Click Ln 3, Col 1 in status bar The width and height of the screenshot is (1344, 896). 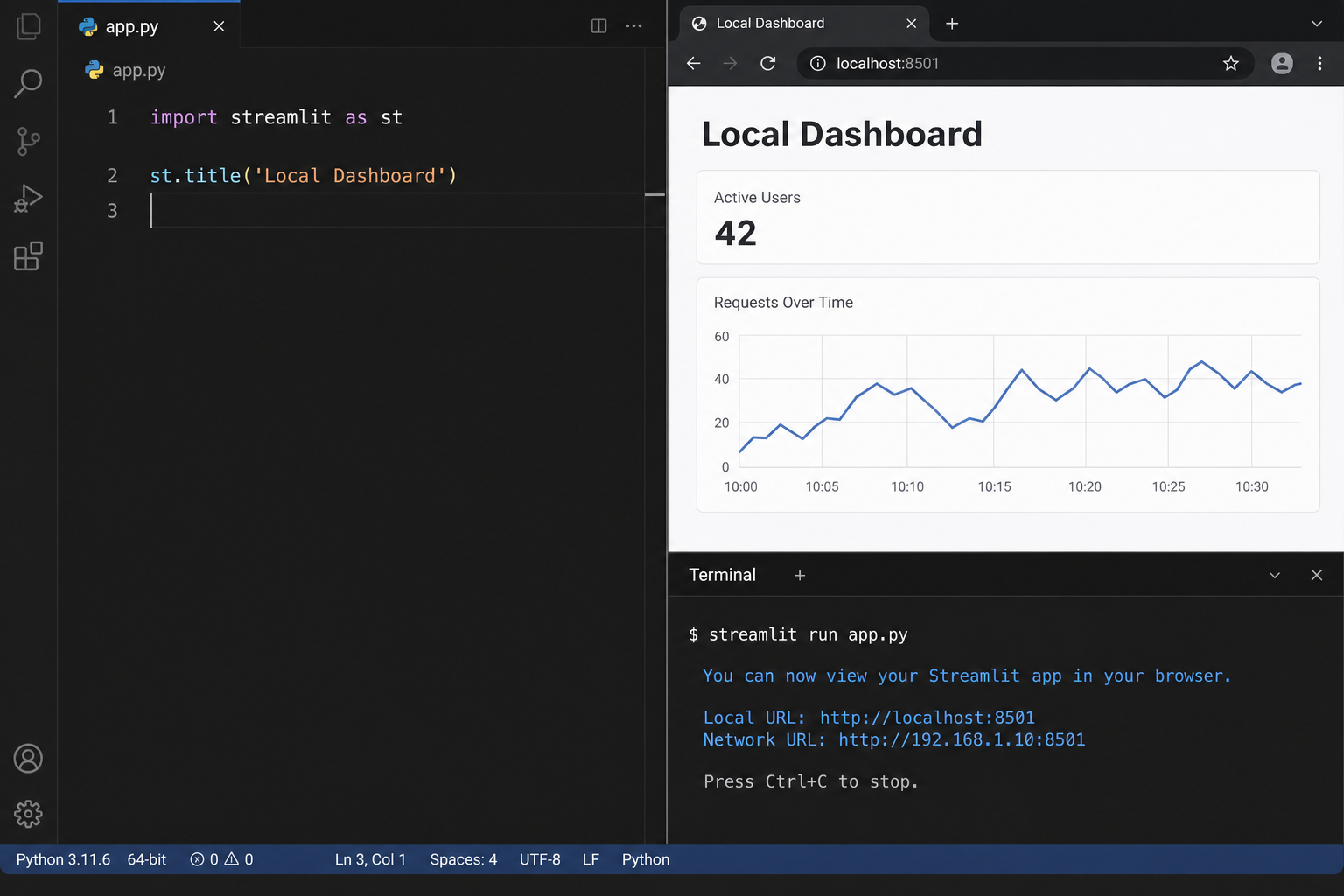point(370,859)
